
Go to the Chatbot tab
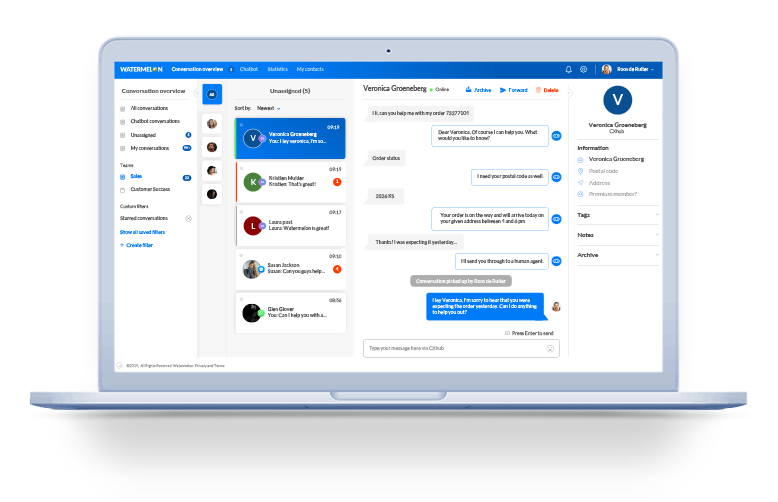(x=249, y=69)
